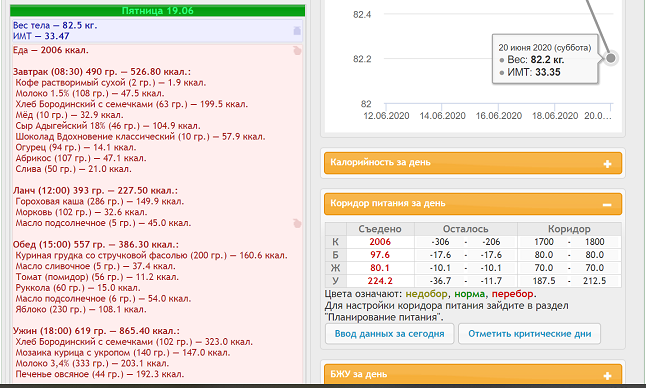Click Кофе растворимый сухой entry
The height and width of the screenshot is (388, 646).
coord(110,82)
